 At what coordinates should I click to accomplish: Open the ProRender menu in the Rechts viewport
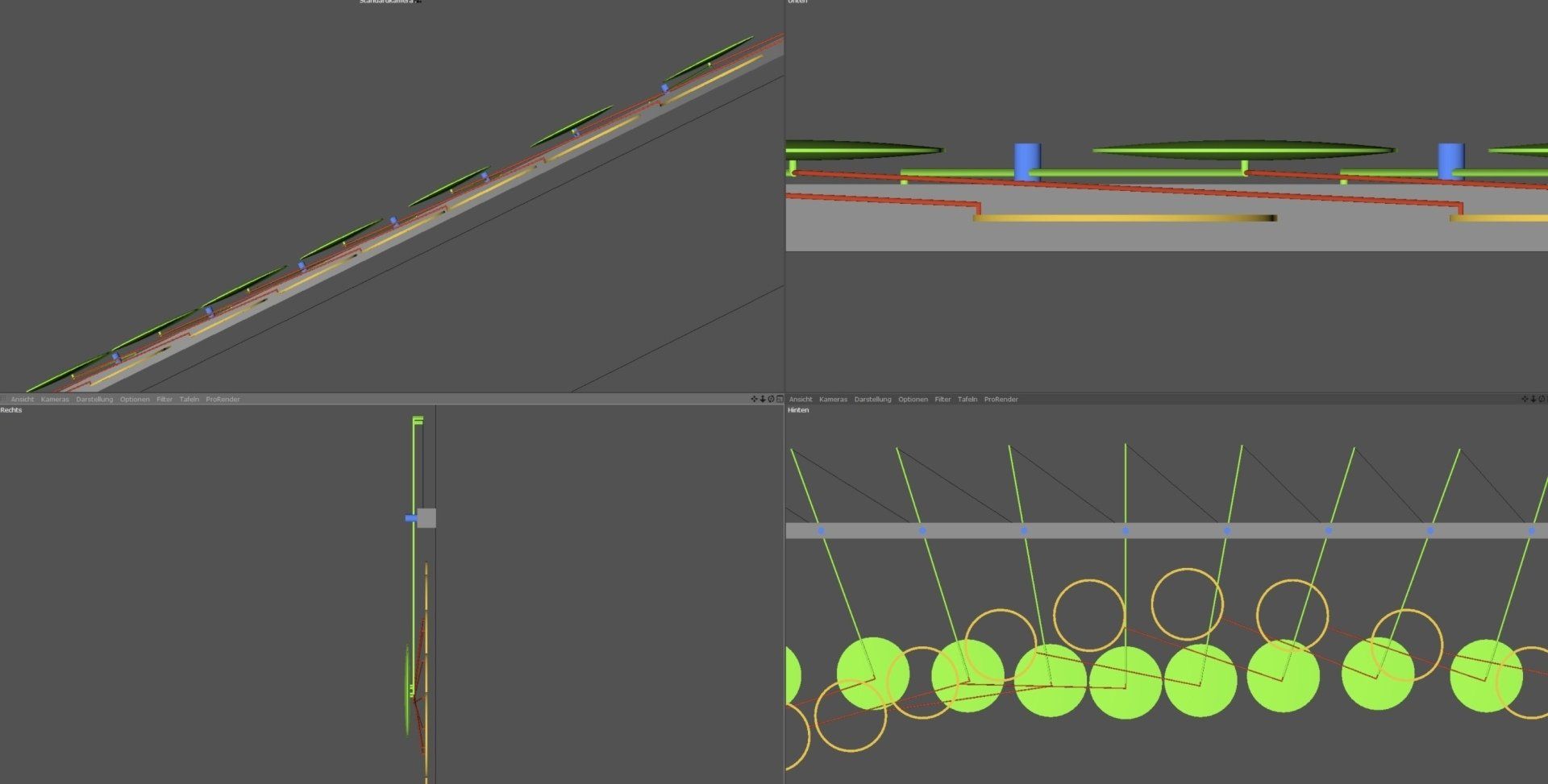click(x=223, y=400)
